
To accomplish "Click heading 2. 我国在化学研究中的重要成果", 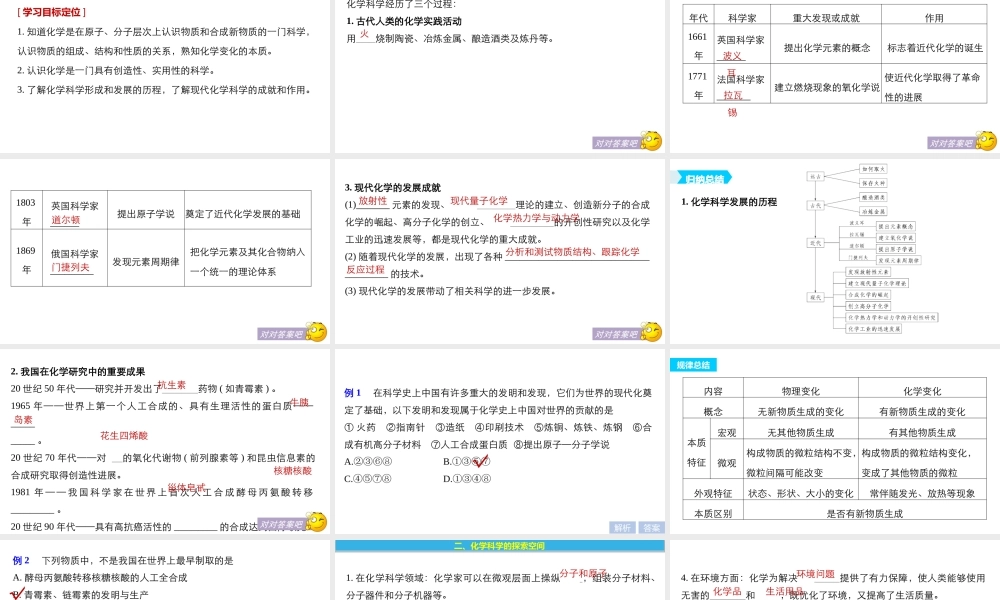I will click(78, 371).
